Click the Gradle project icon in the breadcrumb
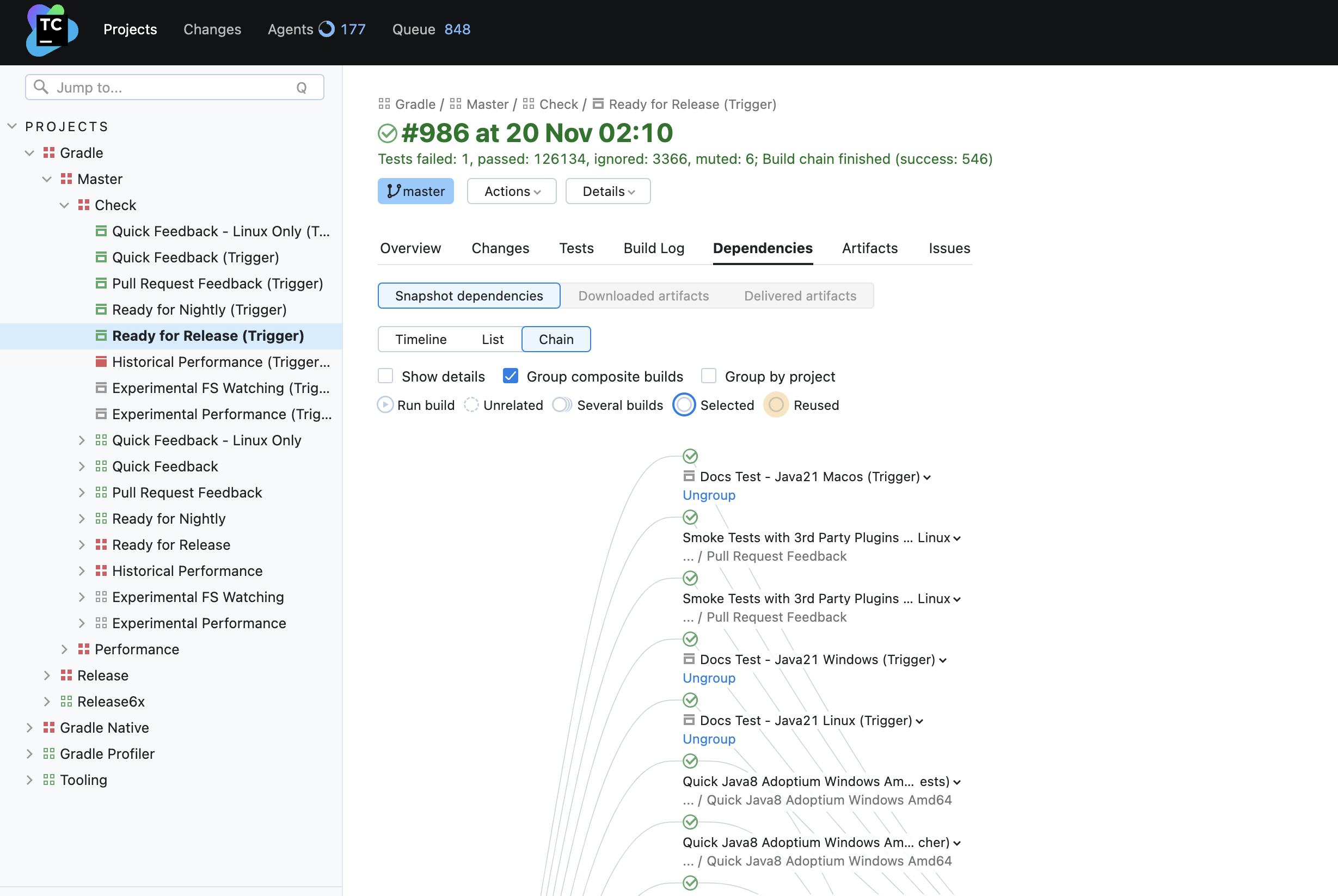This screenshot has width=1338, height=896. 384,103
